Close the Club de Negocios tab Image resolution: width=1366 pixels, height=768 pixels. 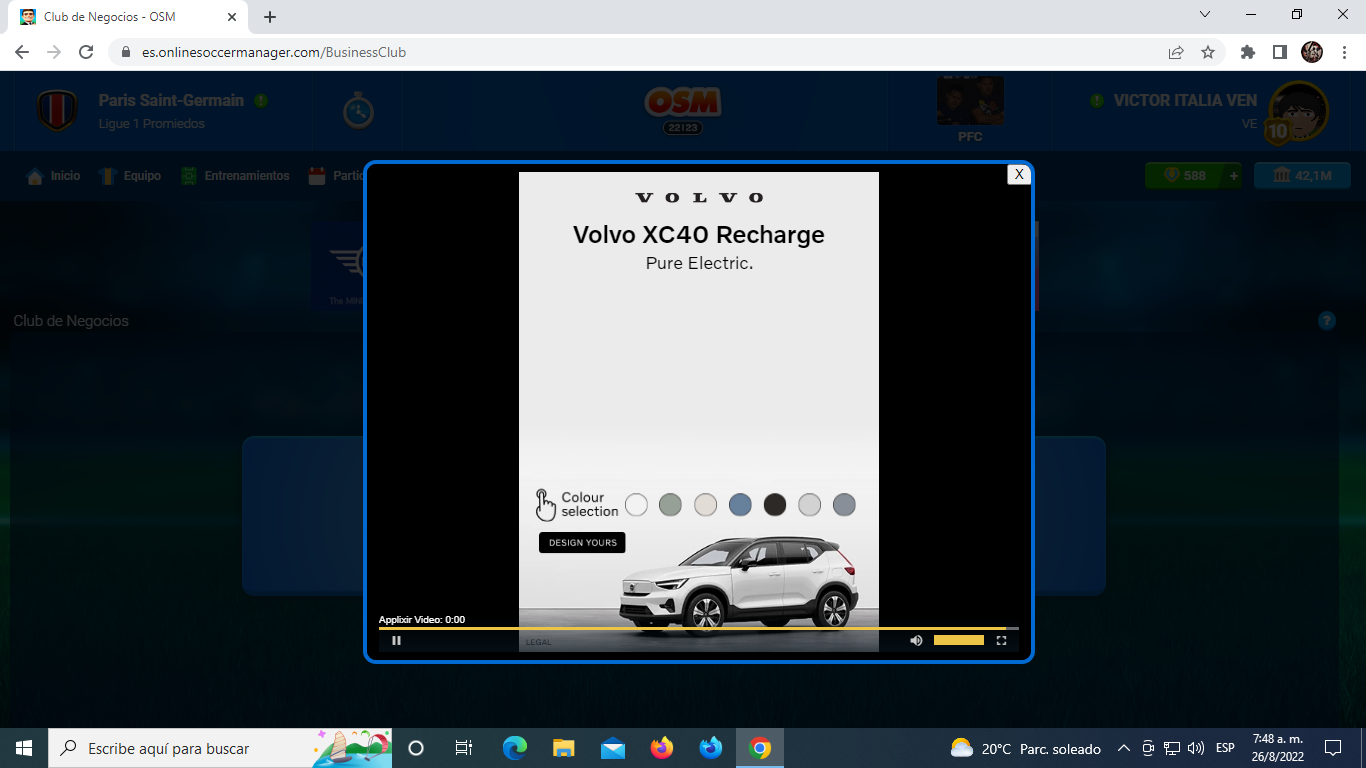click(x=232, y=17)
